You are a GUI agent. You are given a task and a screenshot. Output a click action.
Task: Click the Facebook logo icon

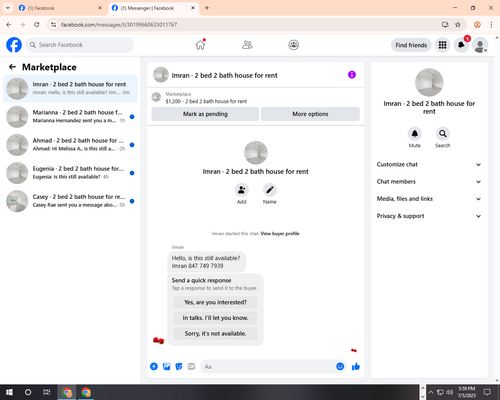tap(14, 45)
